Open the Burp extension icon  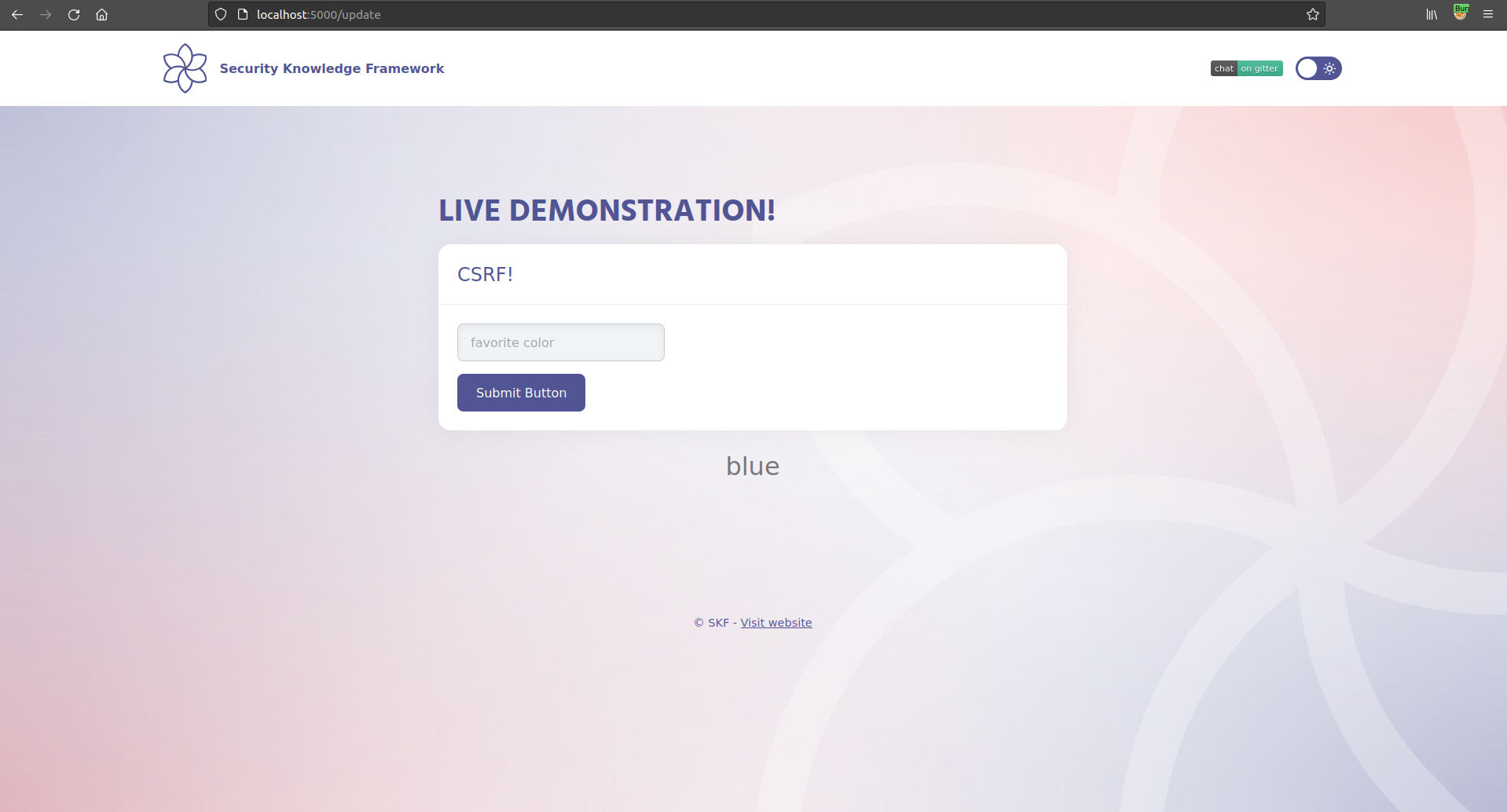(1461, 13)
